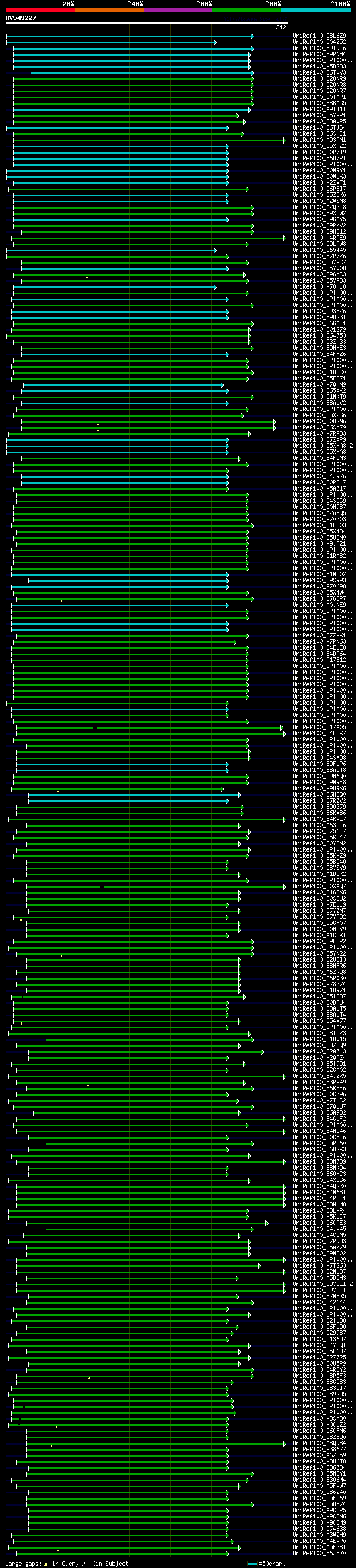This screenshot has width=356, height=1568.
Task: Select the UniRef100_Q9SY26 label
Action: (x=319, y=311)
